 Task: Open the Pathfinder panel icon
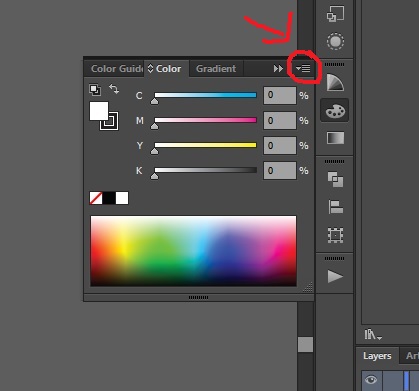coord(335,179)
